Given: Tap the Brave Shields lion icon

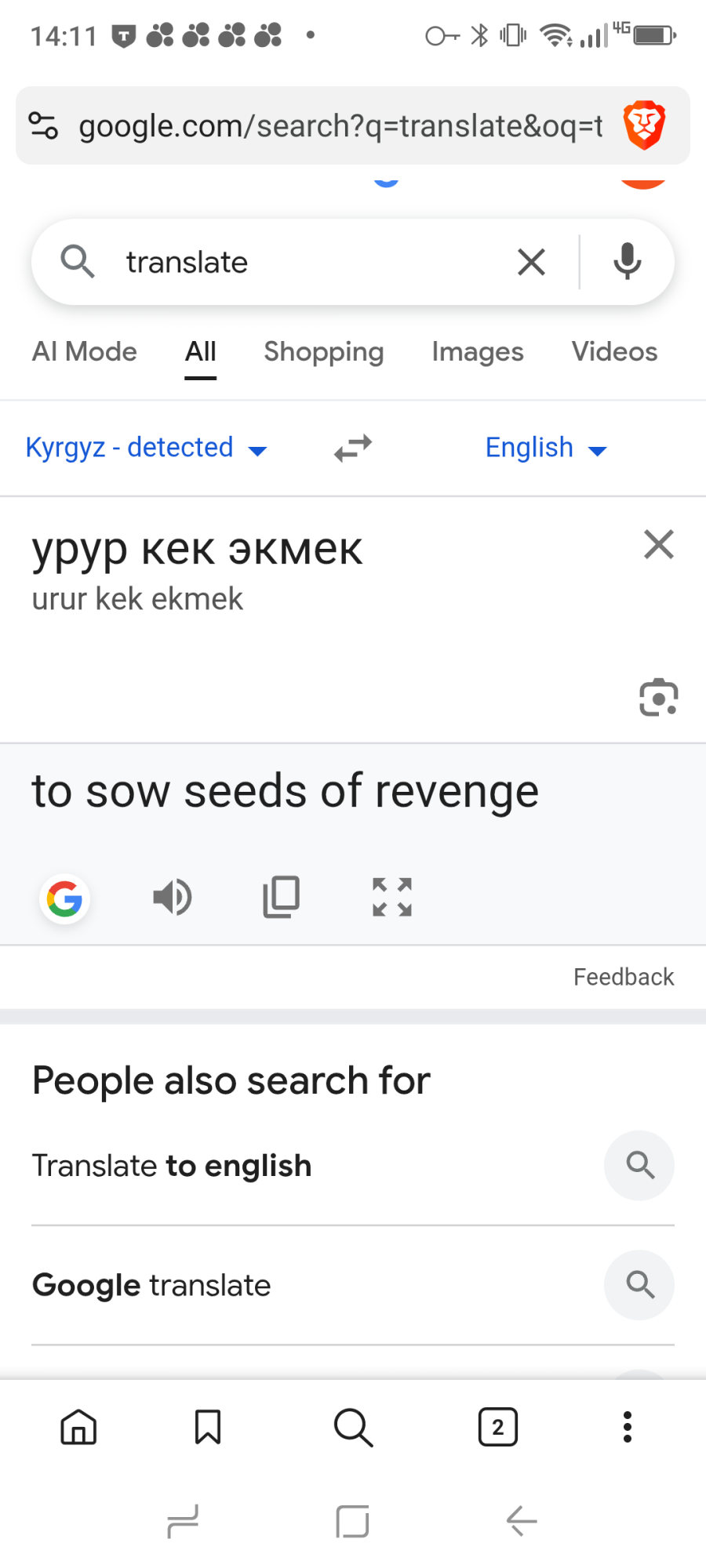Looking at the screenshot, I should (x=644, y=125).
